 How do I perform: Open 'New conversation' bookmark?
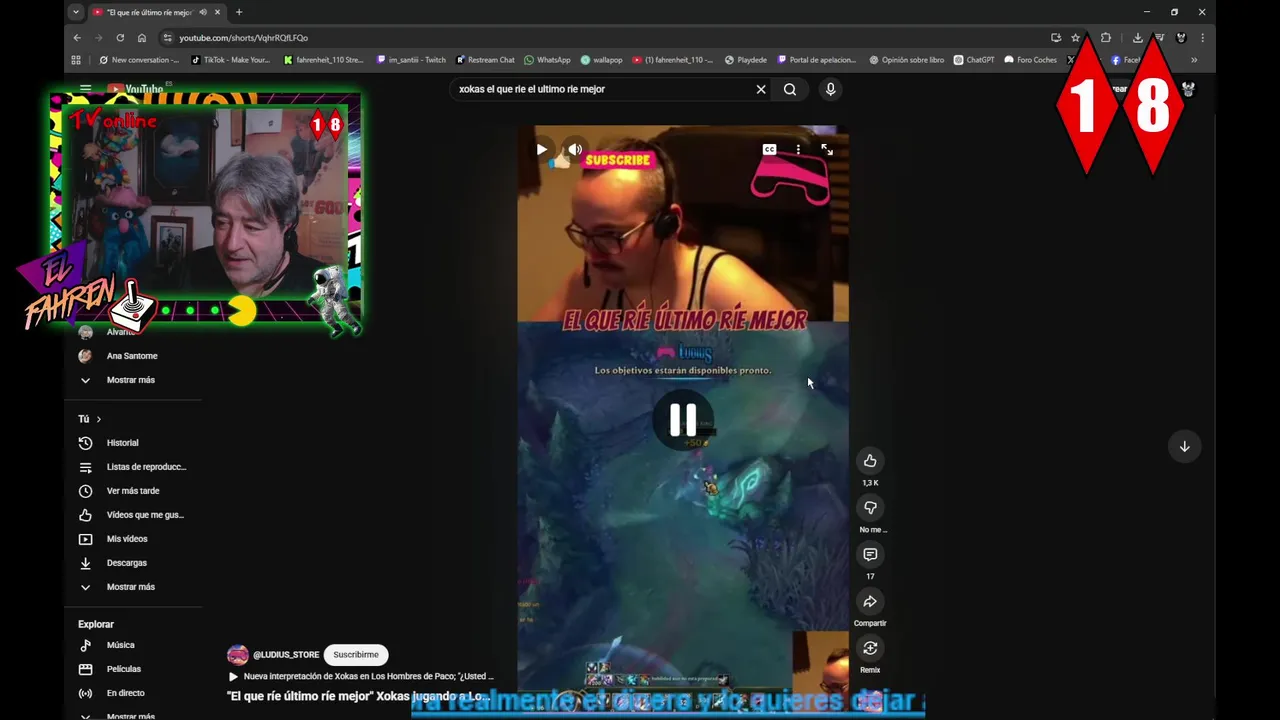coord(138,60)
